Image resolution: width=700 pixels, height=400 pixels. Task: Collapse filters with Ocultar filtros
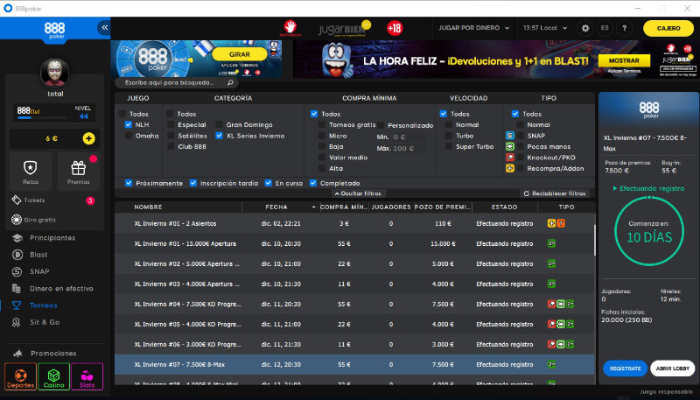click(x=358, y=194)
